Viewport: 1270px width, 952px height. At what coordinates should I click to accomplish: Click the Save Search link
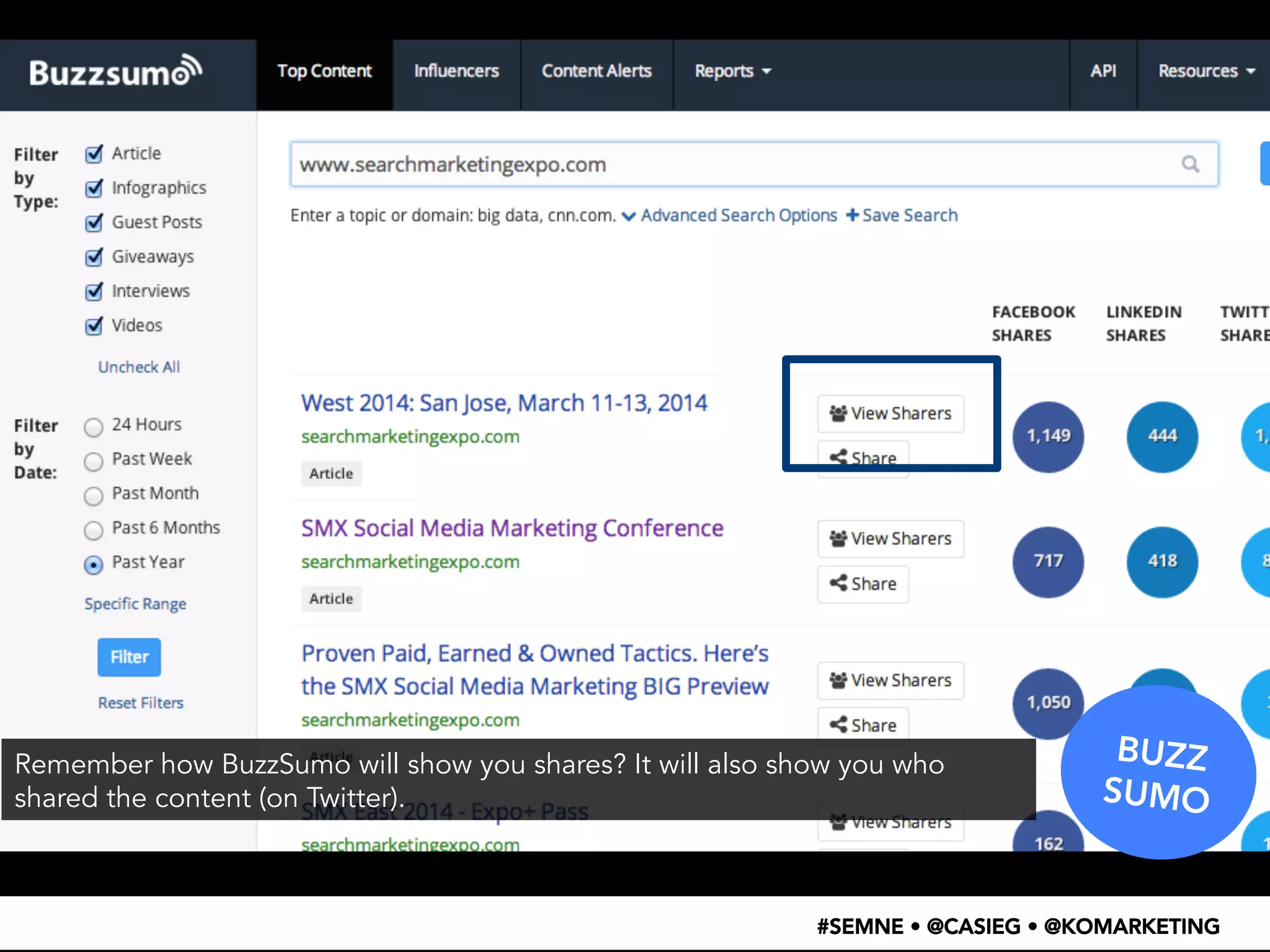coord(902,215)
